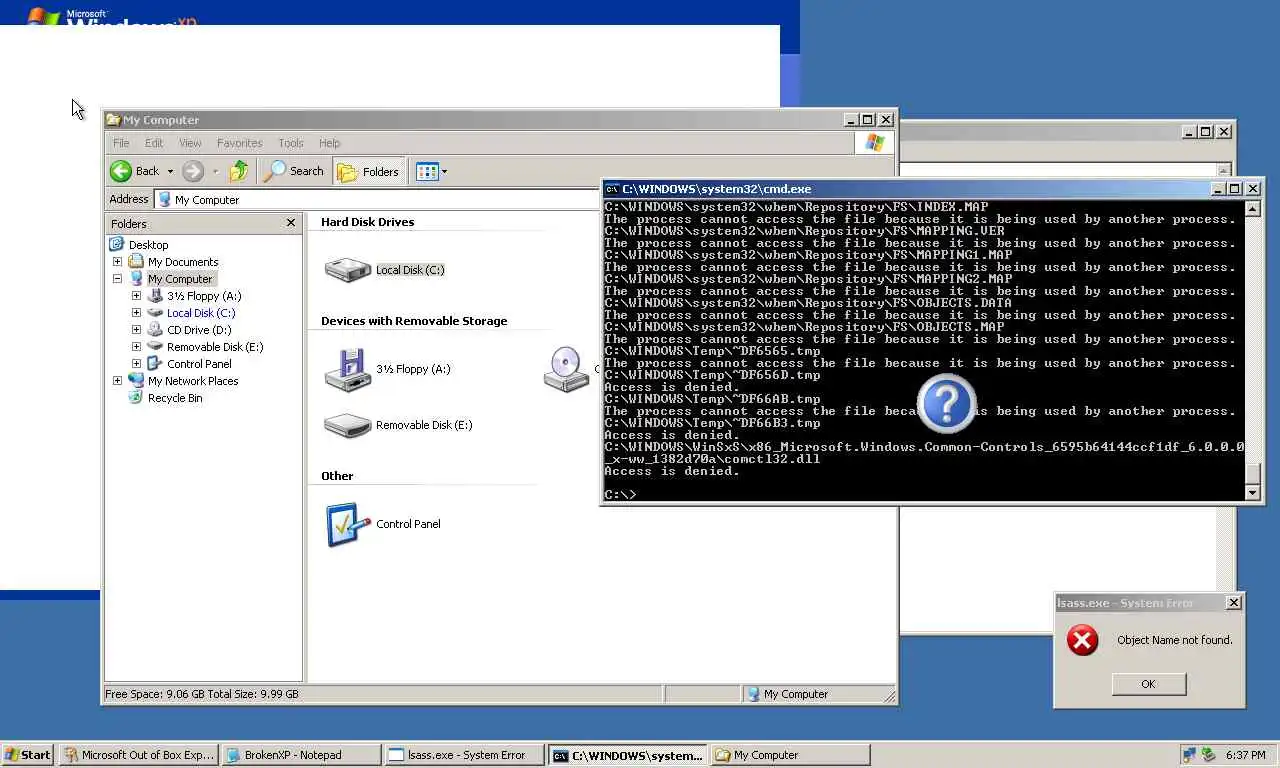Open the Edit menu
The image size is (1280, 768).
pos(154,143)
